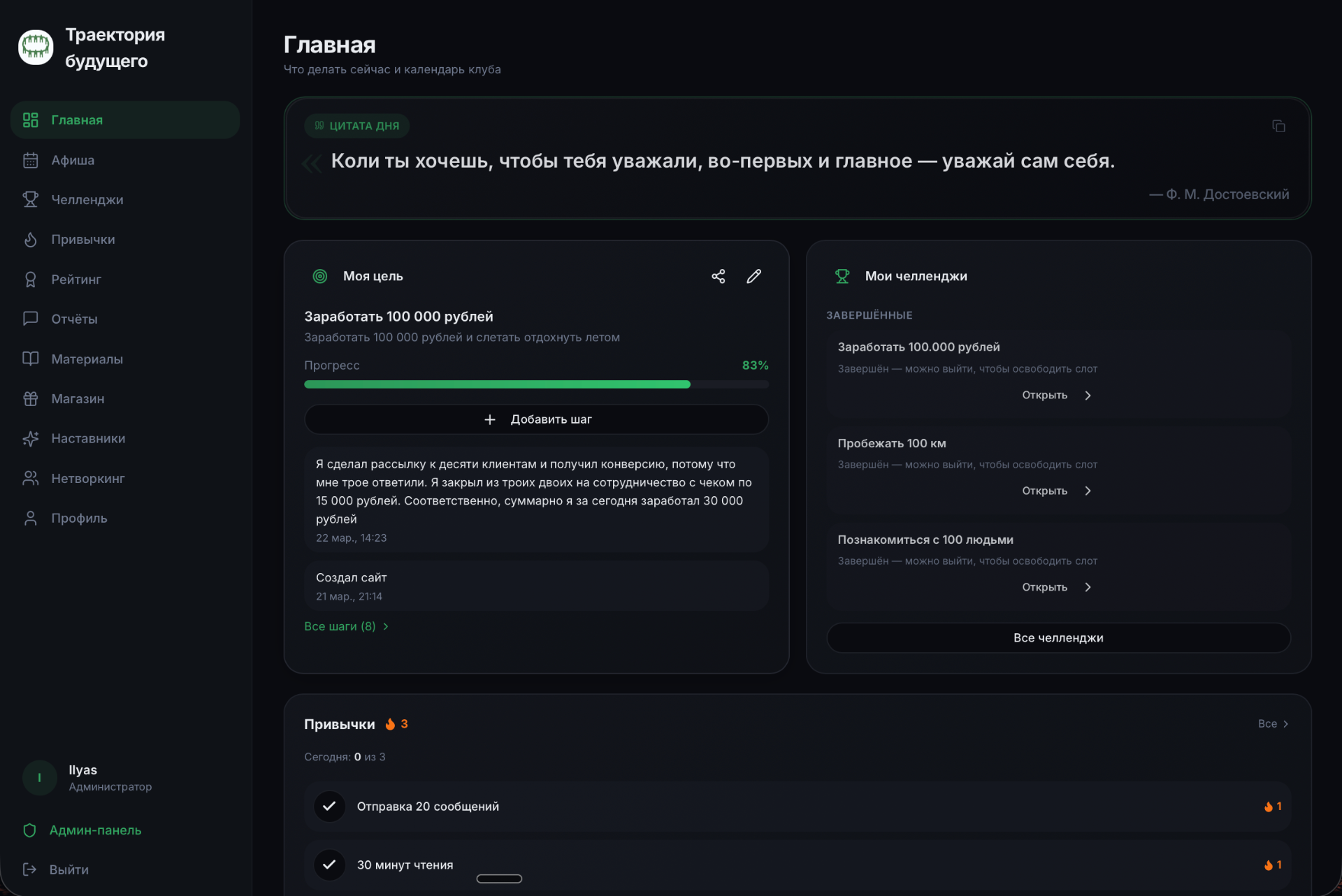
Task: Click the Привычки flame icon in sidebar
Action: click(30, 240)
